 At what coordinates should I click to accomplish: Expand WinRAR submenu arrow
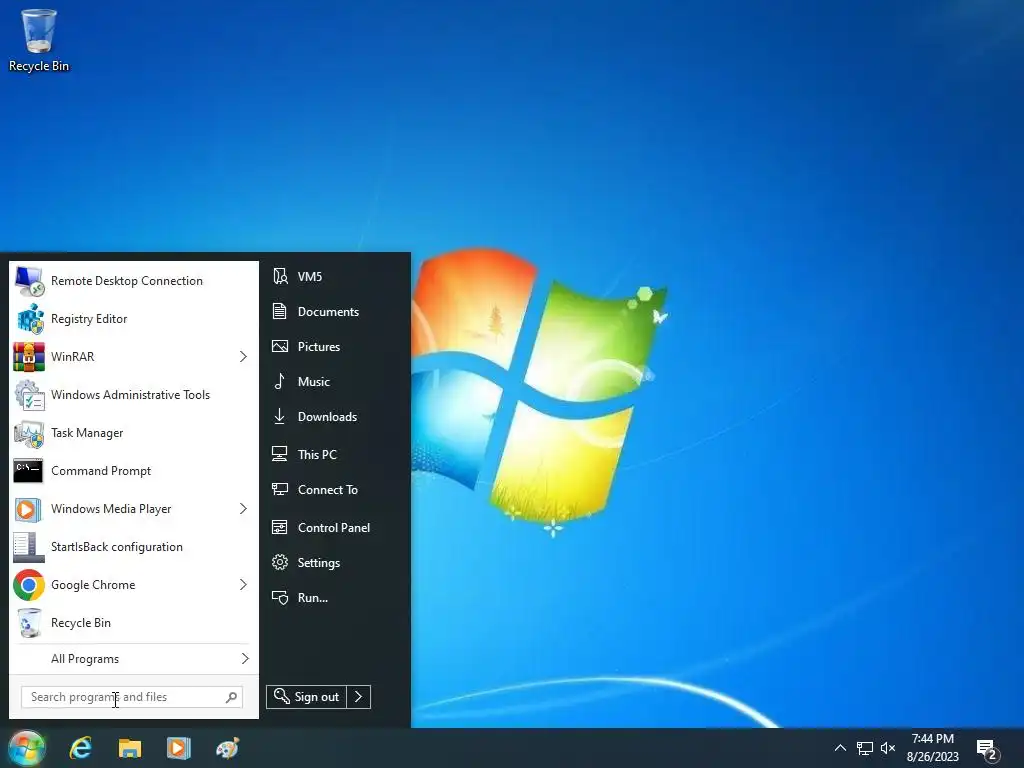243,357
